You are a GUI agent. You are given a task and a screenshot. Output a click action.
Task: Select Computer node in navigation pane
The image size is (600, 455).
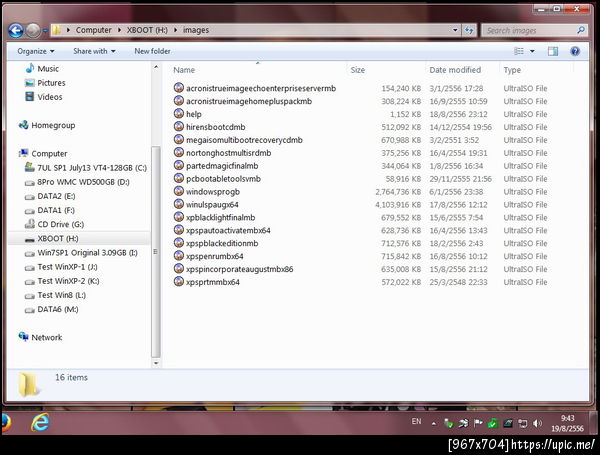click(43, 153)
